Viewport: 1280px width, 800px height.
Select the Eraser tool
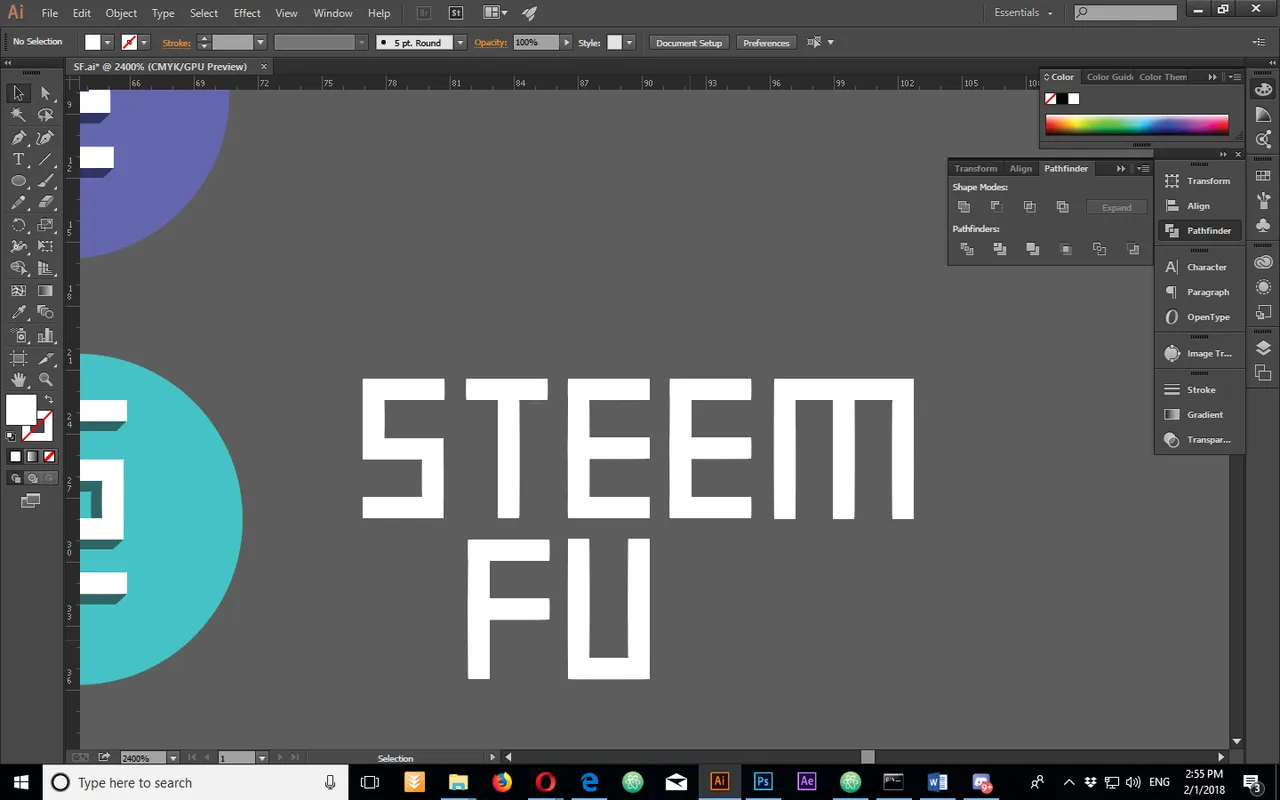click(45, 203)
